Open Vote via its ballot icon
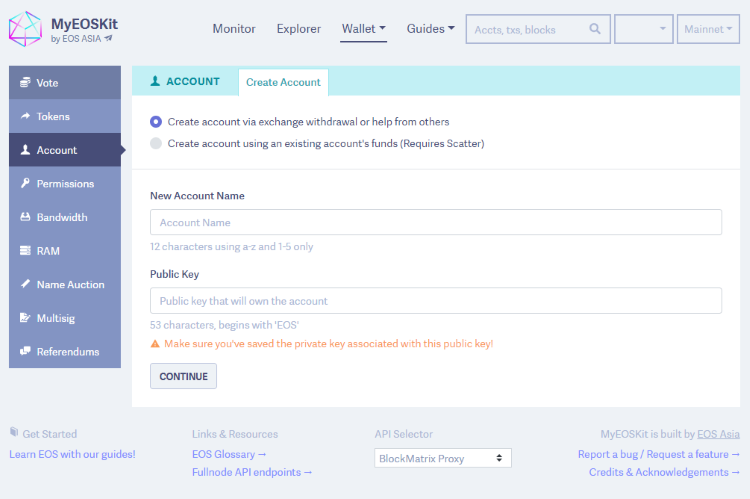This screenshot has height=499, width=750. (x=25, y=83)
